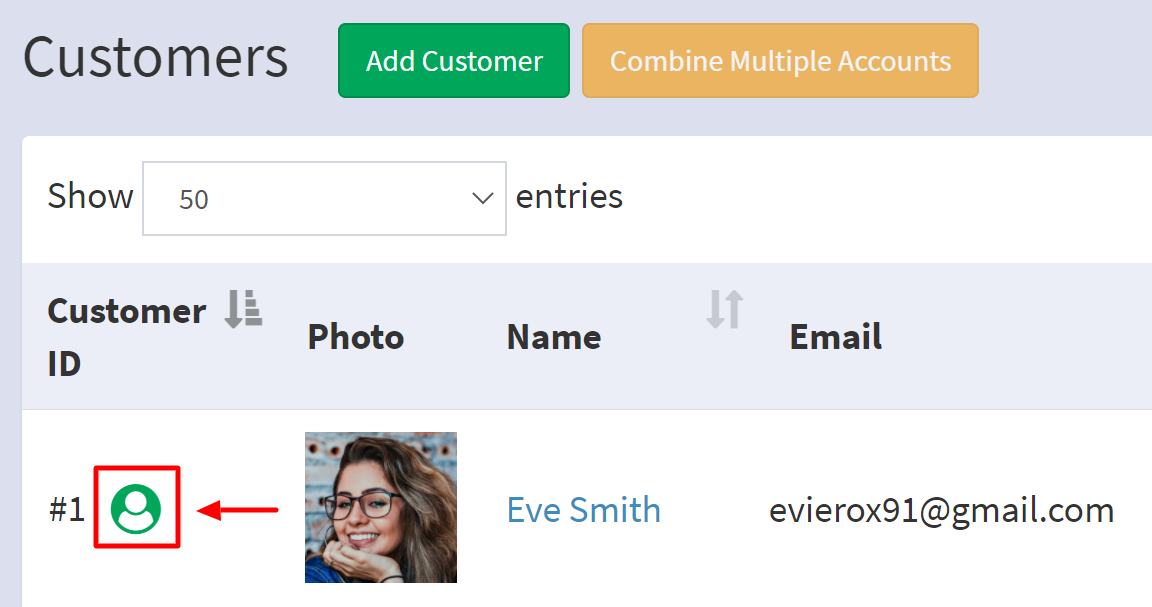Sort by Customer ID using sort icon
The image size is (1152, 607).
pos(243,309)
